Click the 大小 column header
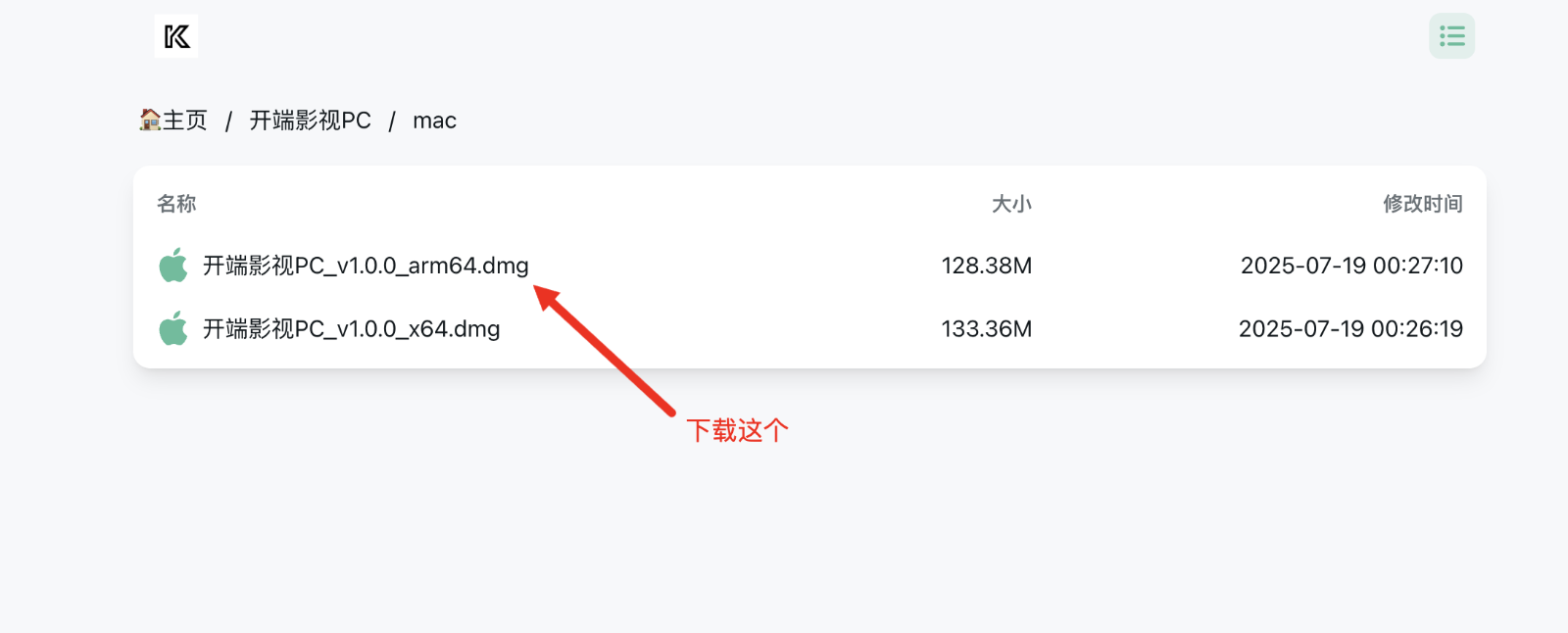 click(1011, 204)
